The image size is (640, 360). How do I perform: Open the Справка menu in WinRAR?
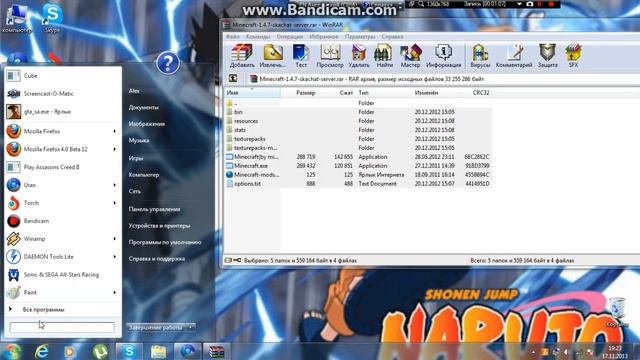(392, 37)
